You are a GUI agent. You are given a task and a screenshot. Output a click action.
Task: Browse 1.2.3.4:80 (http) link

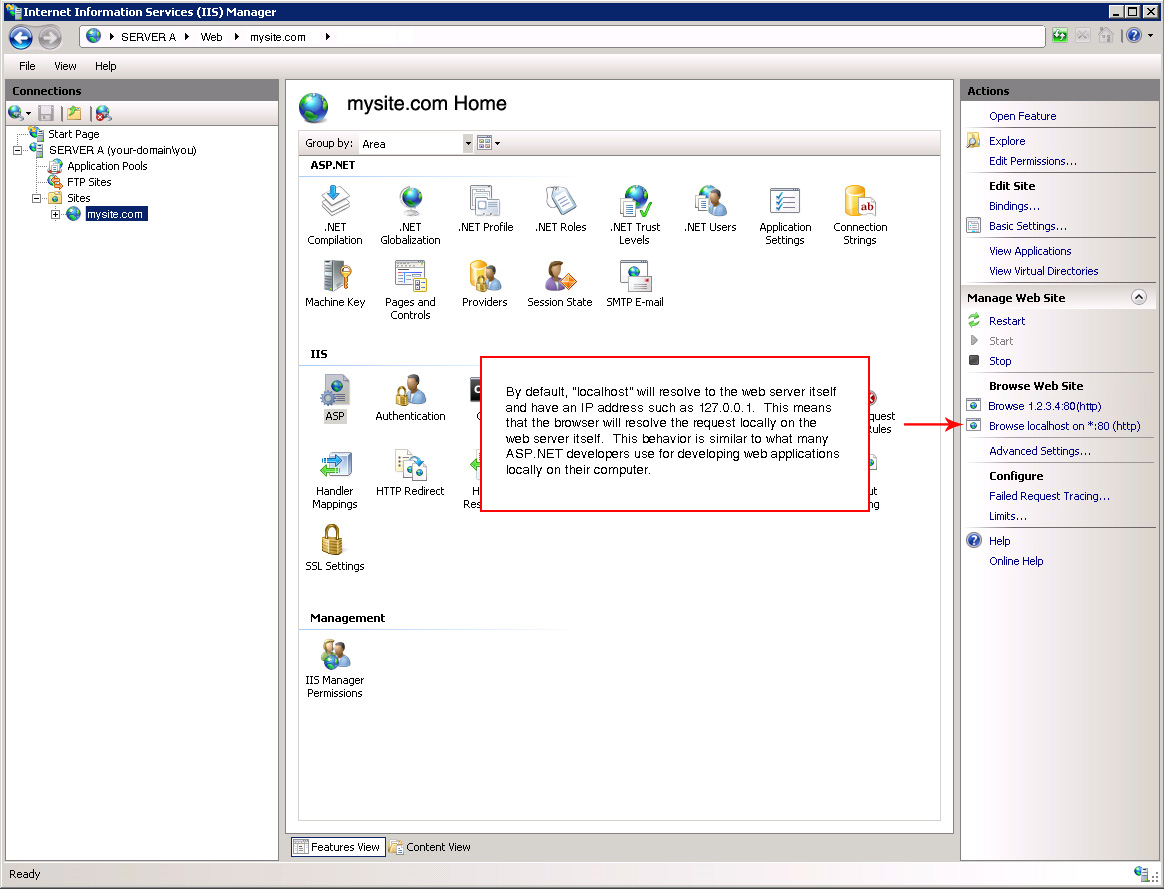[1044, 407]
